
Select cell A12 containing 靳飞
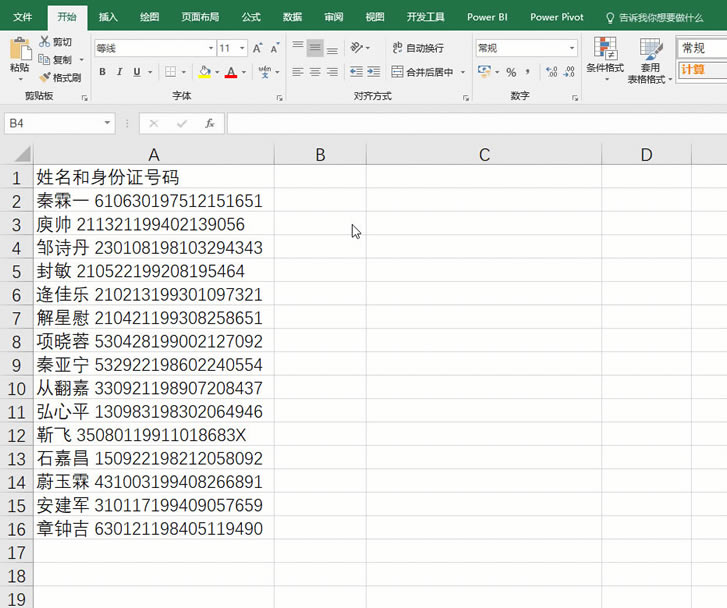point(153,435)
